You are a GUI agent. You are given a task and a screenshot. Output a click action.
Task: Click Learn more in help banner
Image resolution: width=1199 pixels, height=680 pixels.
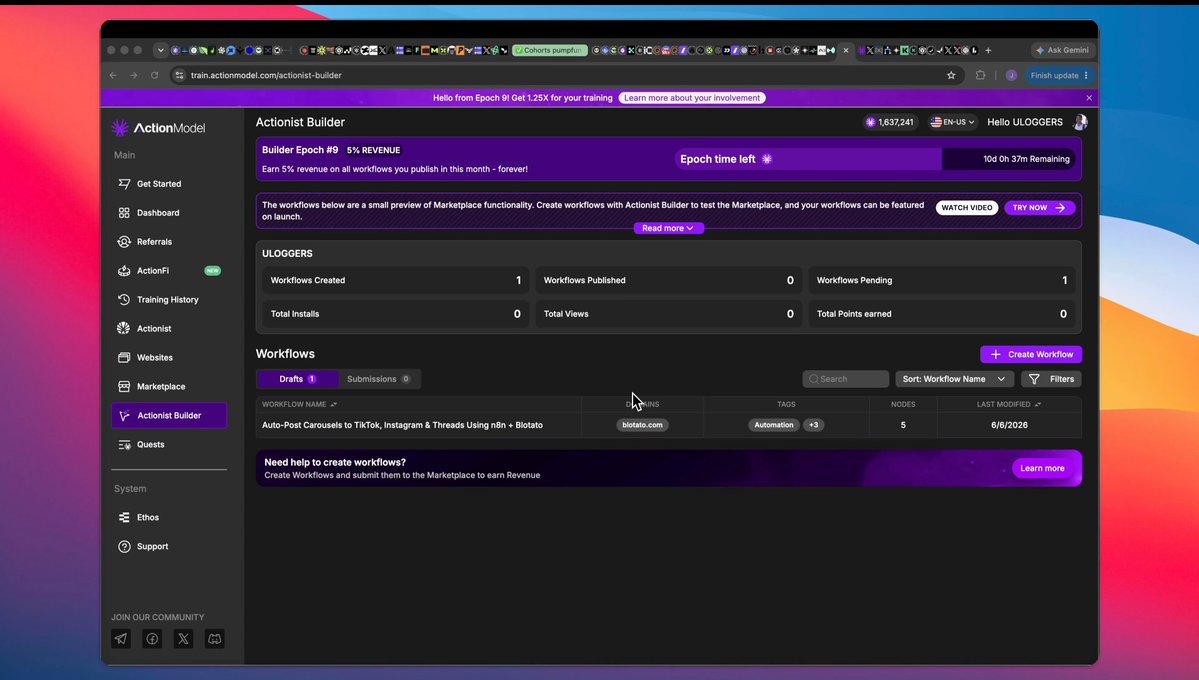tap(1041, 468)
